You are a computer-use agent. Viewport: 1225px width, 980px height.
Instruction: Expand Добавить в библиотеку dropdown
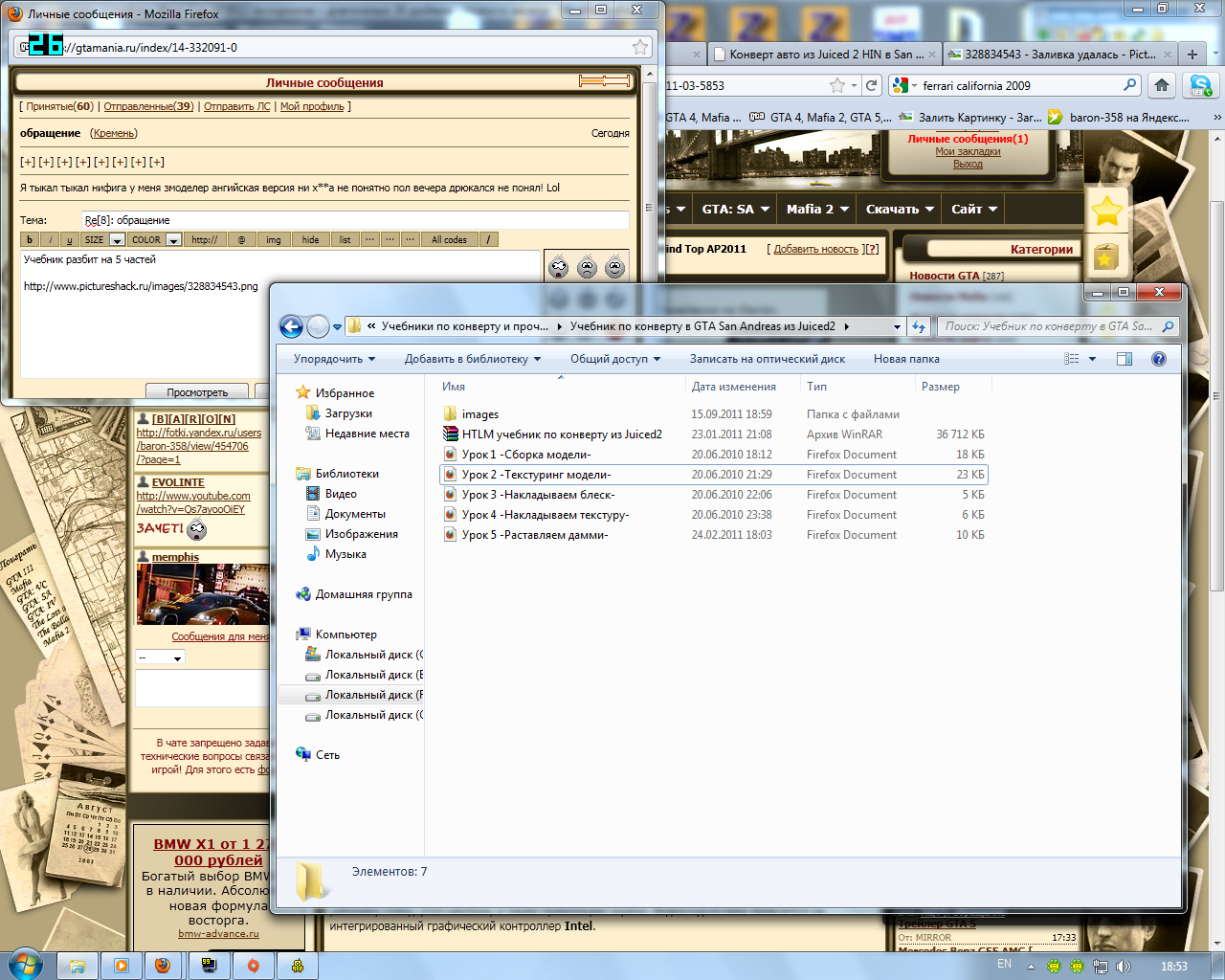[x=473, y=359]
